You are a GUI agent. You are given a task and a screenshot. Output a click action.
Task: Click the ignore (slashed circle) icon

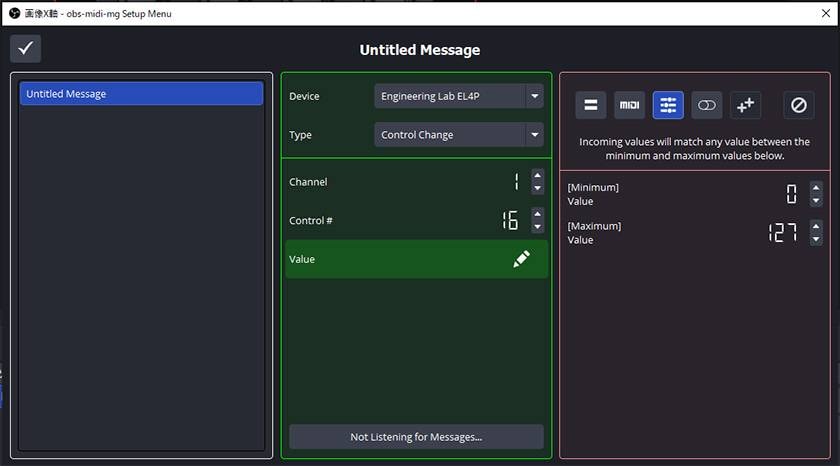[798, 105]
